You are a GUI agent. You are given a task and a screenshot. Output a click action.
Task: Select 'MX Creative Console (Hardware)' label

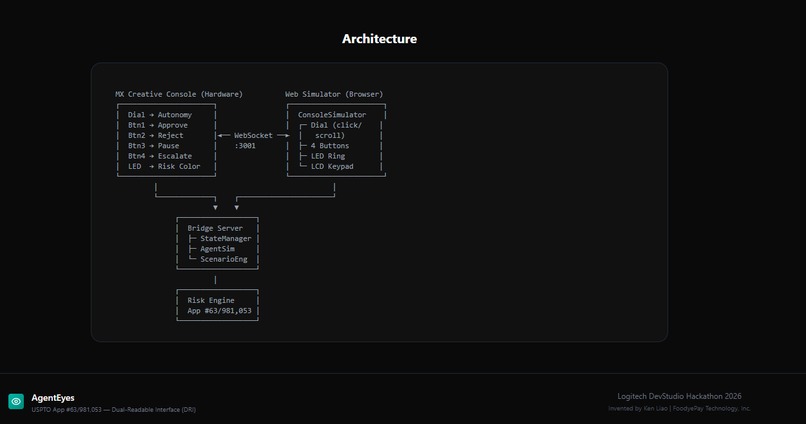(x=179, y=94)
